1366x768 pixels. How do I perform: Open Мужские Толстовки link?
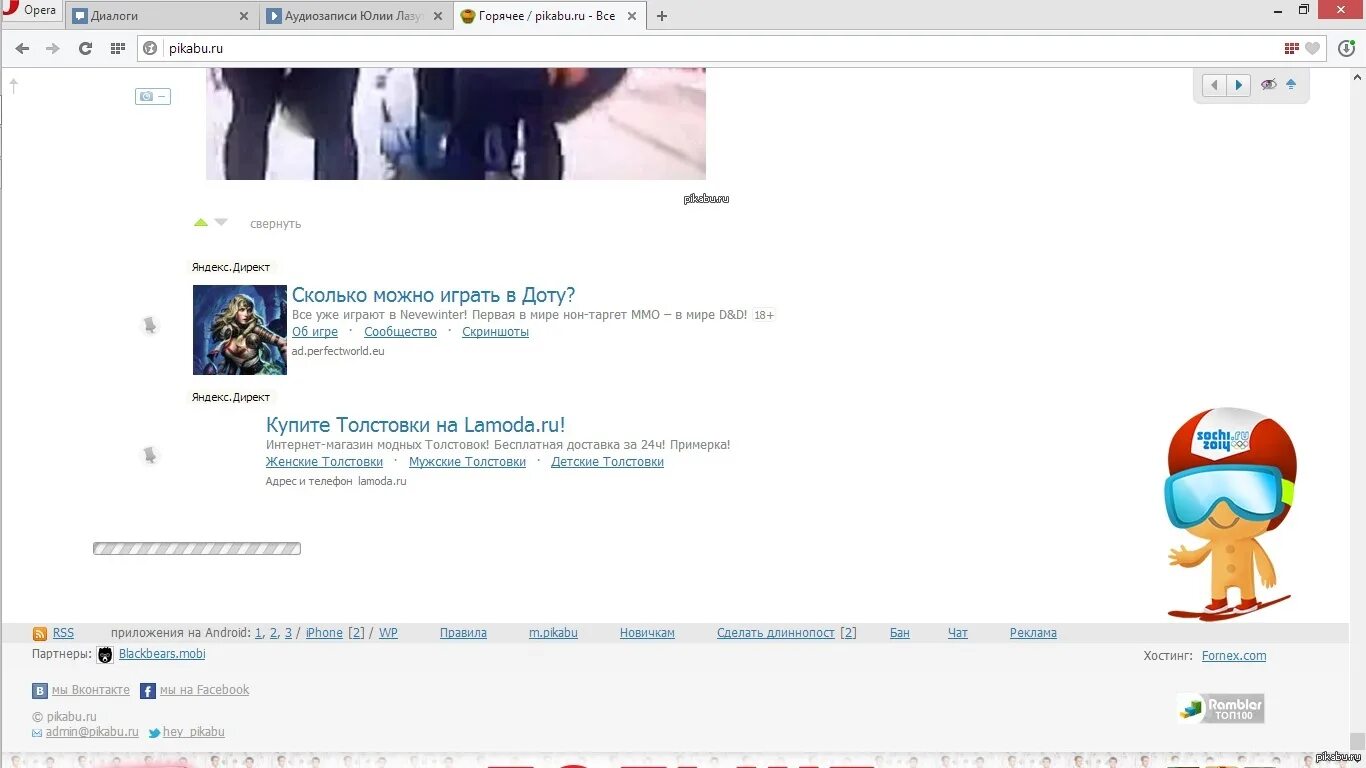(x=467, y=462)
